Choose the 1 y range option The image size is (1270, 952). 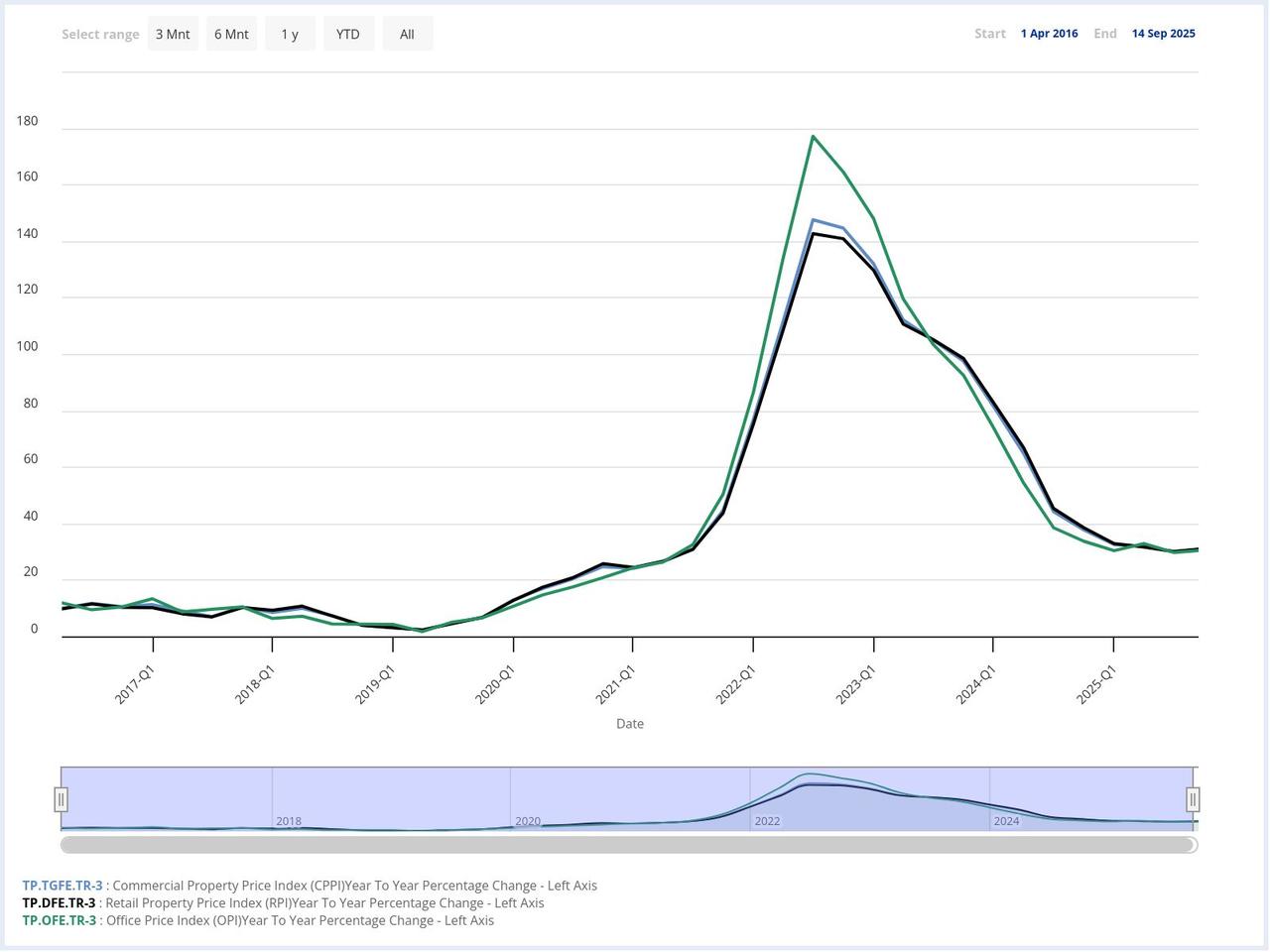click(290, 34)
